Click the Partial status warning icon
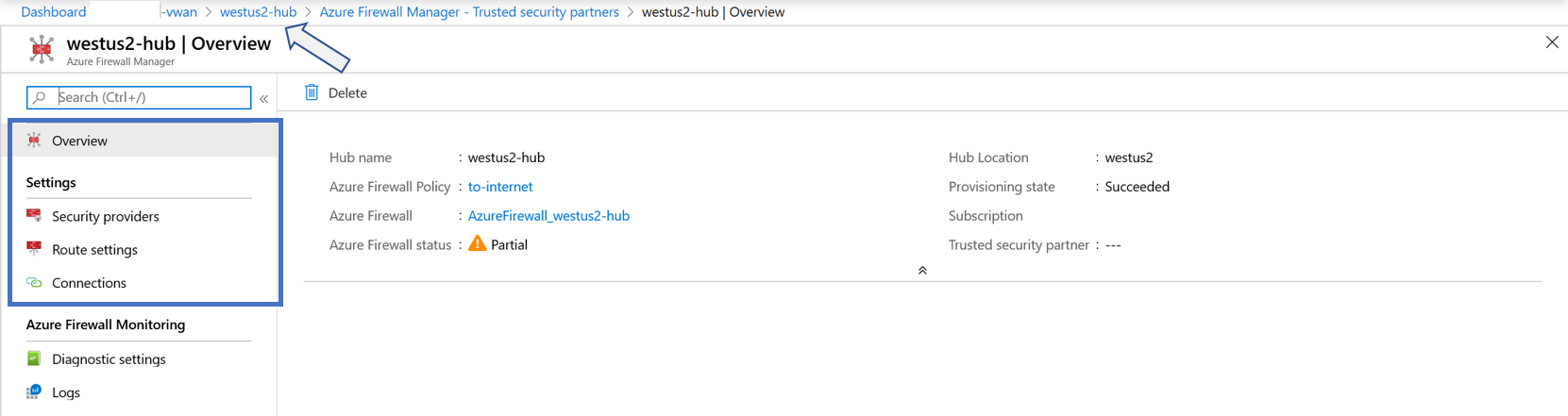The image size is (1568, 416). tap(478, 243)
